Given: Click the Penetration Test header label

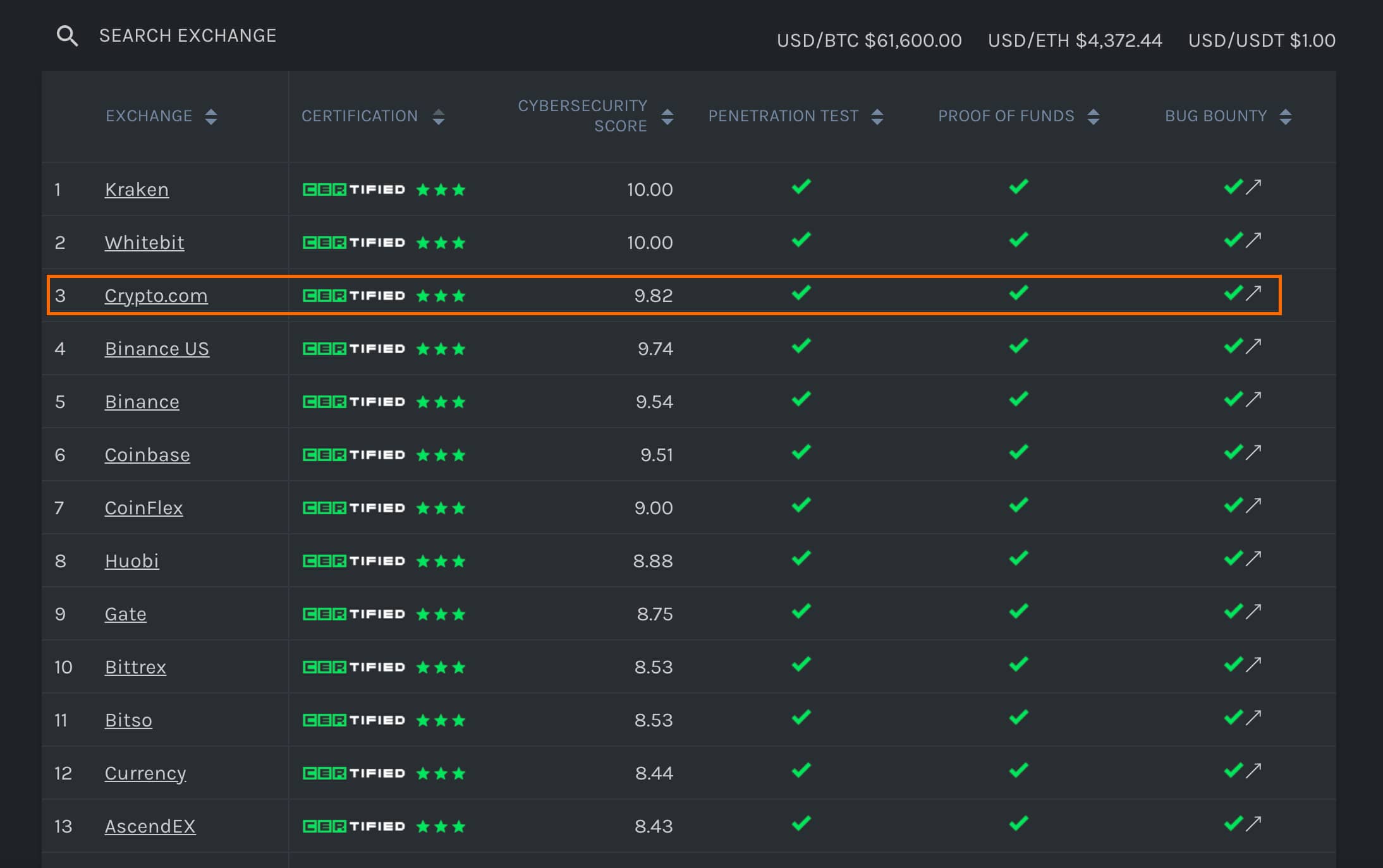Looking at the screenshot, I should point(783,116).
